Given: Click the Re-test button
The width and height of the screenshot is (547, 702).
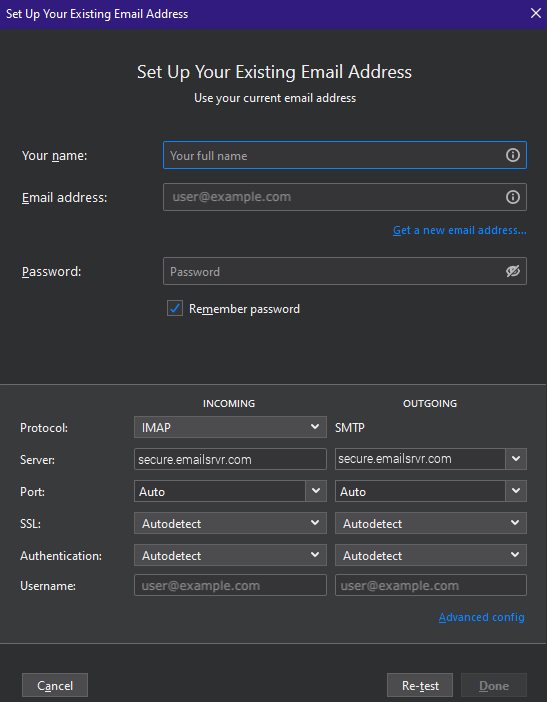Looking at the screenshot, I should (420, 685).
